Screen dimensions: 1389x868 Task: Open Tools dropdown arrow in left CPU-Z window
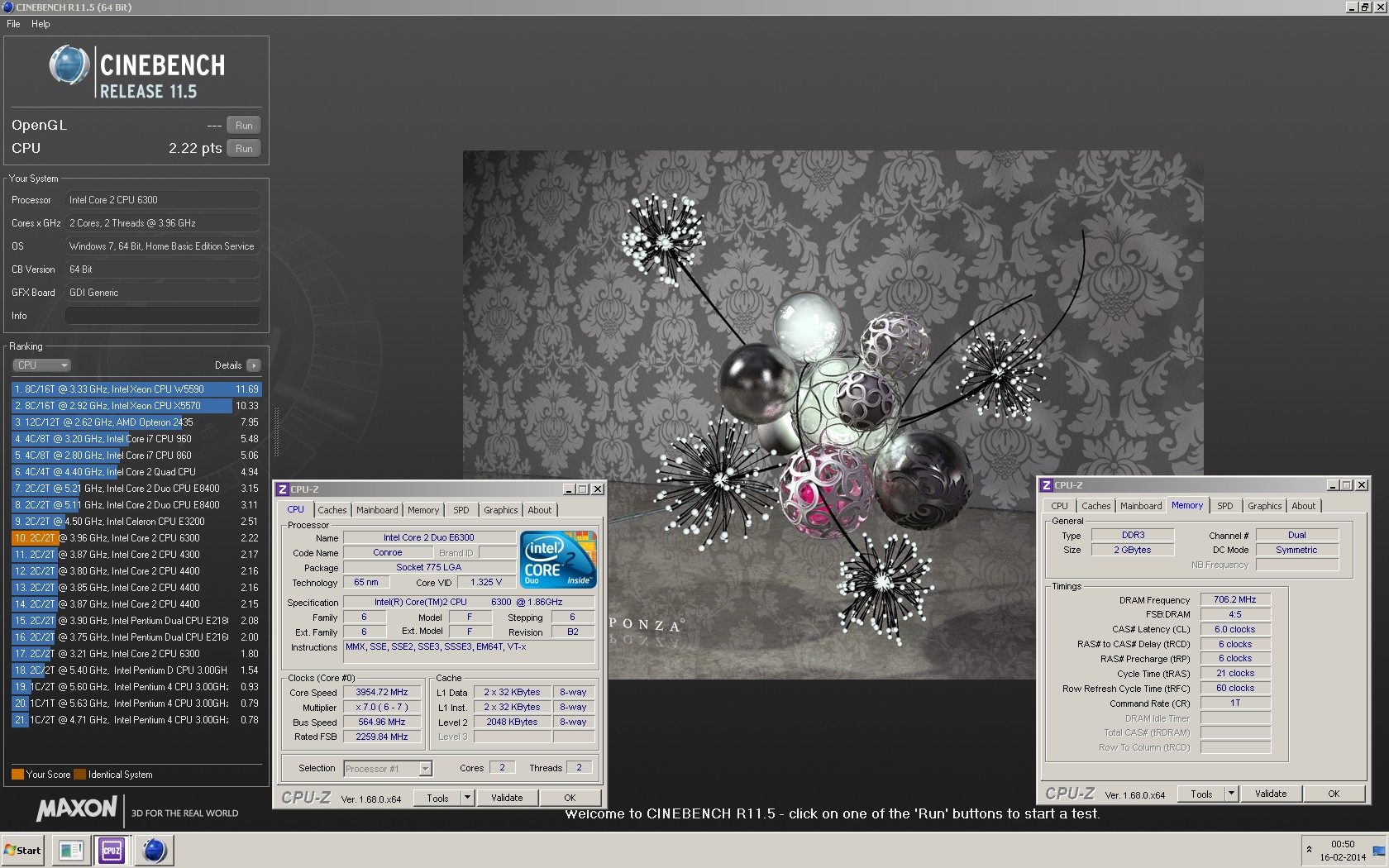[468, 798]
